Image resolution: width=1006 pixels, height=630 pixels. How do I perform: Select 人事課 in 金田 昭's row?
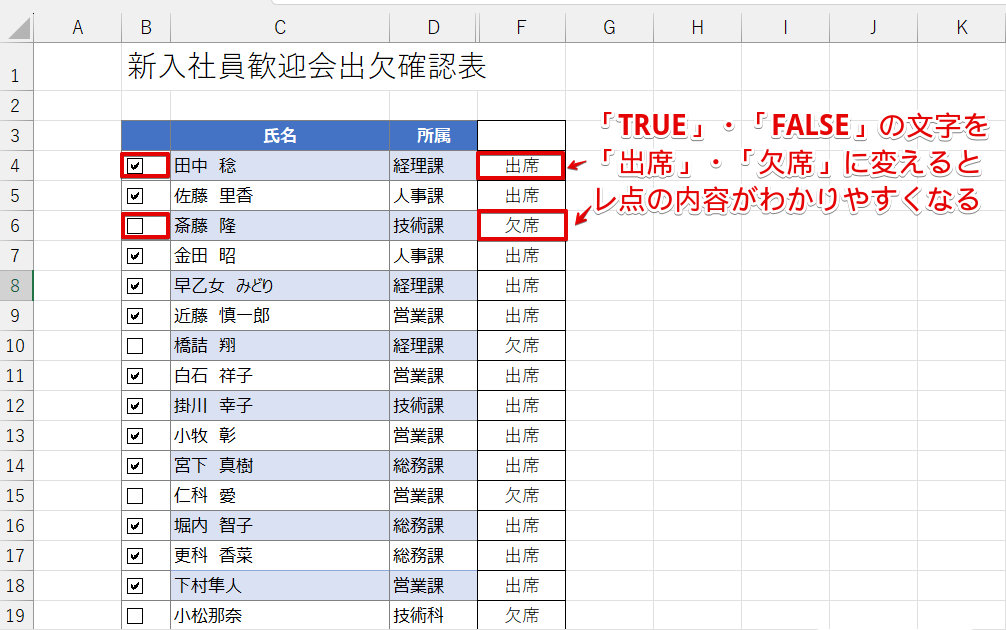click(434, 256)
